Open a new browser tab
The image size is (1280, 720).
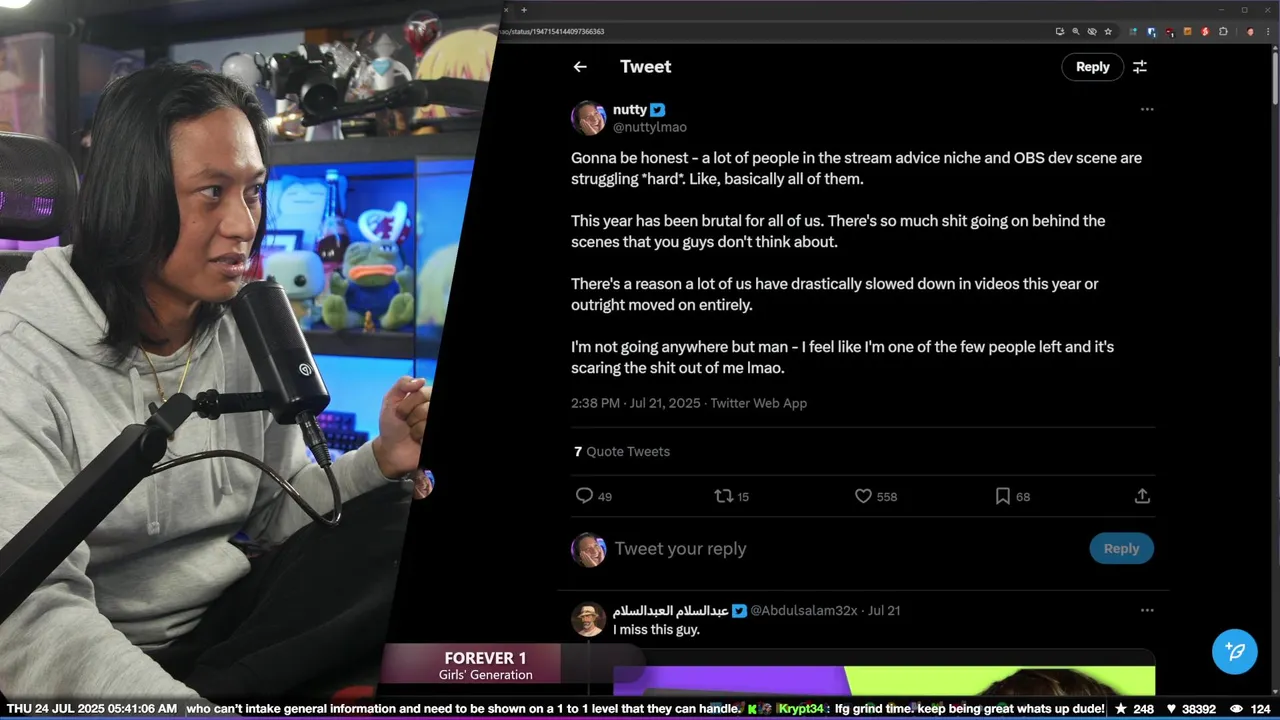coord(524,10)
